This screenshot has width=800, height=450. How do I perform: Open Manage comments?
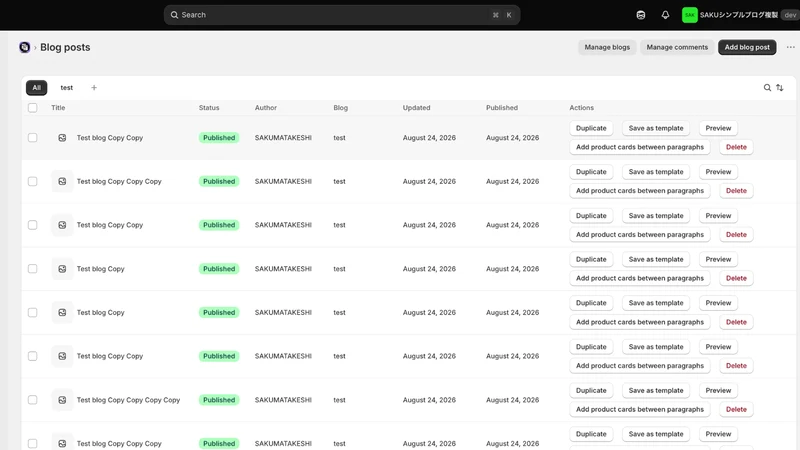point(677,47)
